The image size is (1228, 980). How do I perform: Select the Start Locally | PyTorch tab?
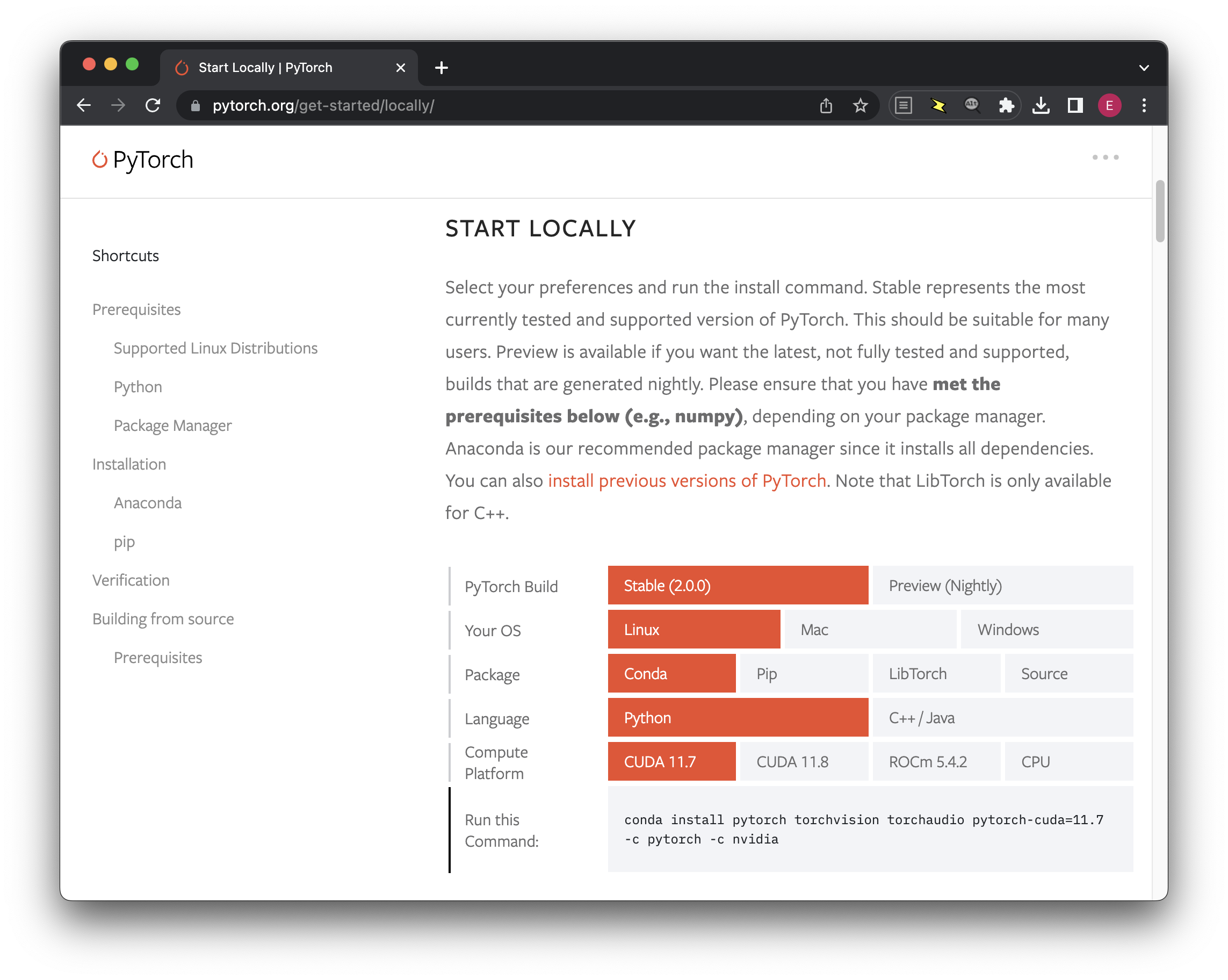click(290, 68)
